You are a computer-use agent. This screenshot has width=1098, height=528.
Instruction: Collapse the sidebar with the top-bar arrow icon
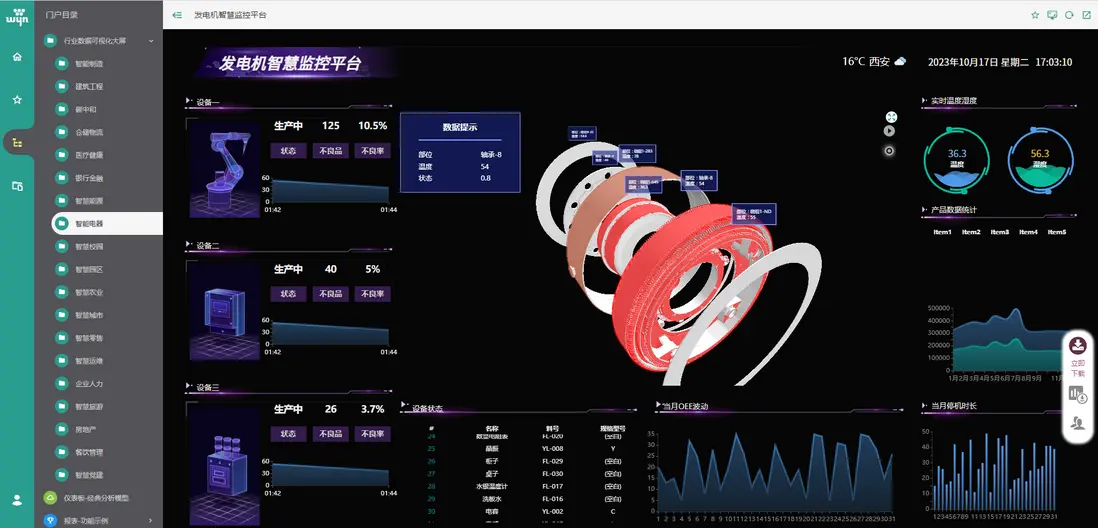[177, 15]
